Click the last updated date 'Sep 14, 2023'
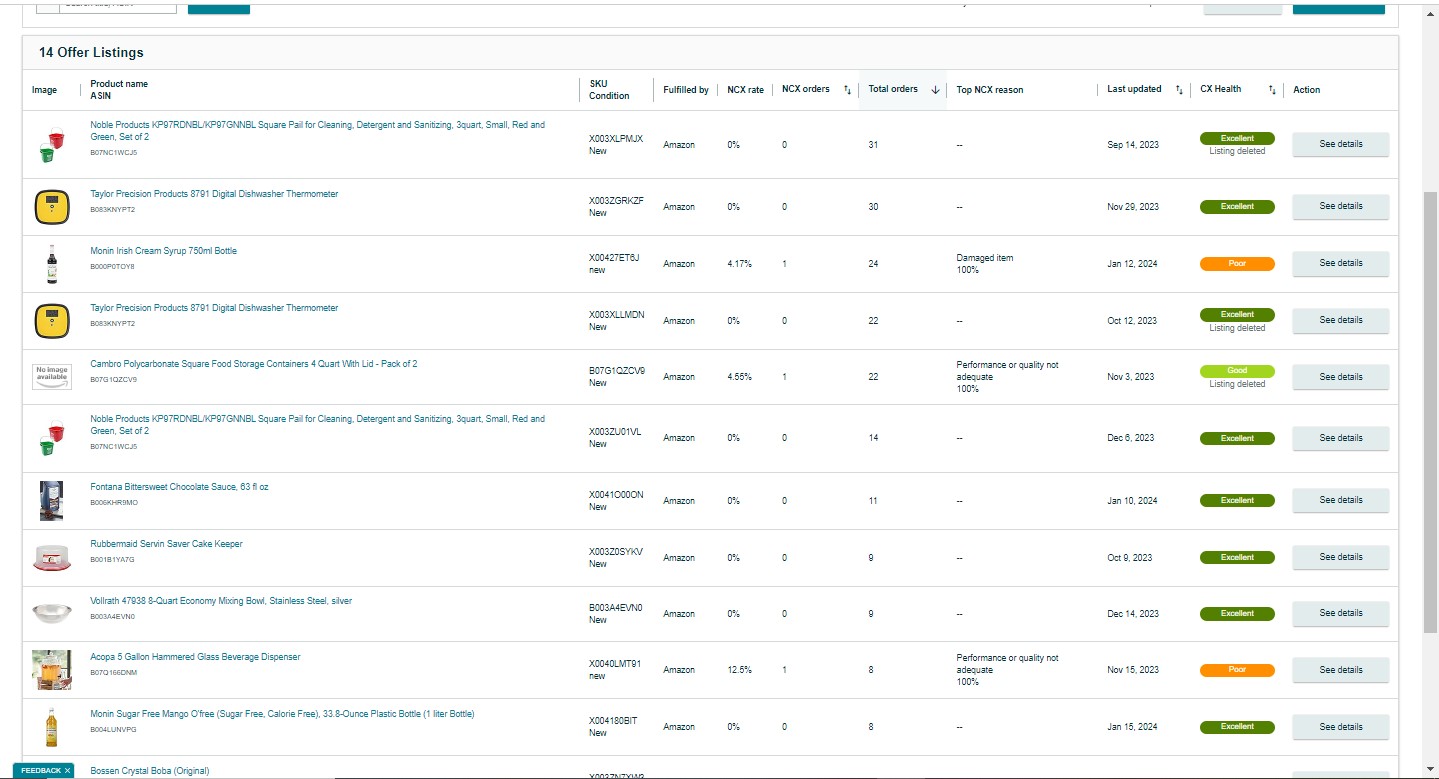 pos(1133,145)
